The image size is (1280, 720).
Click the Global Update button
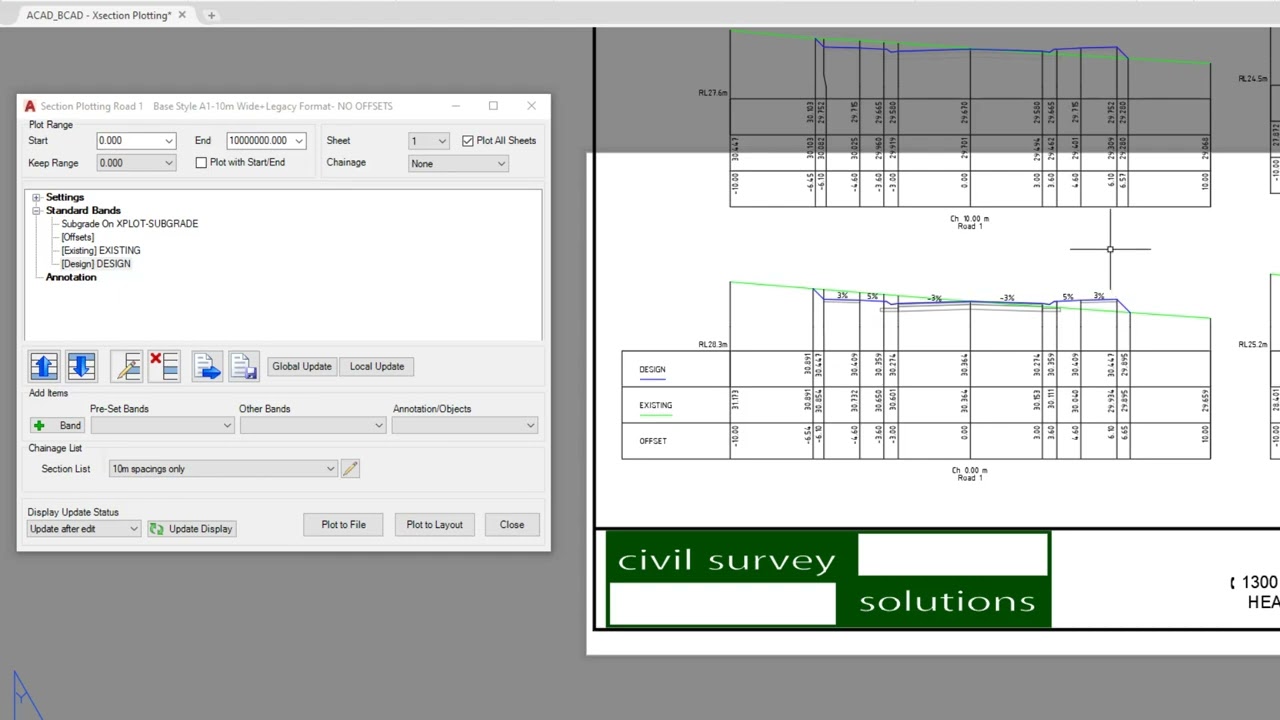click(302, 366)
